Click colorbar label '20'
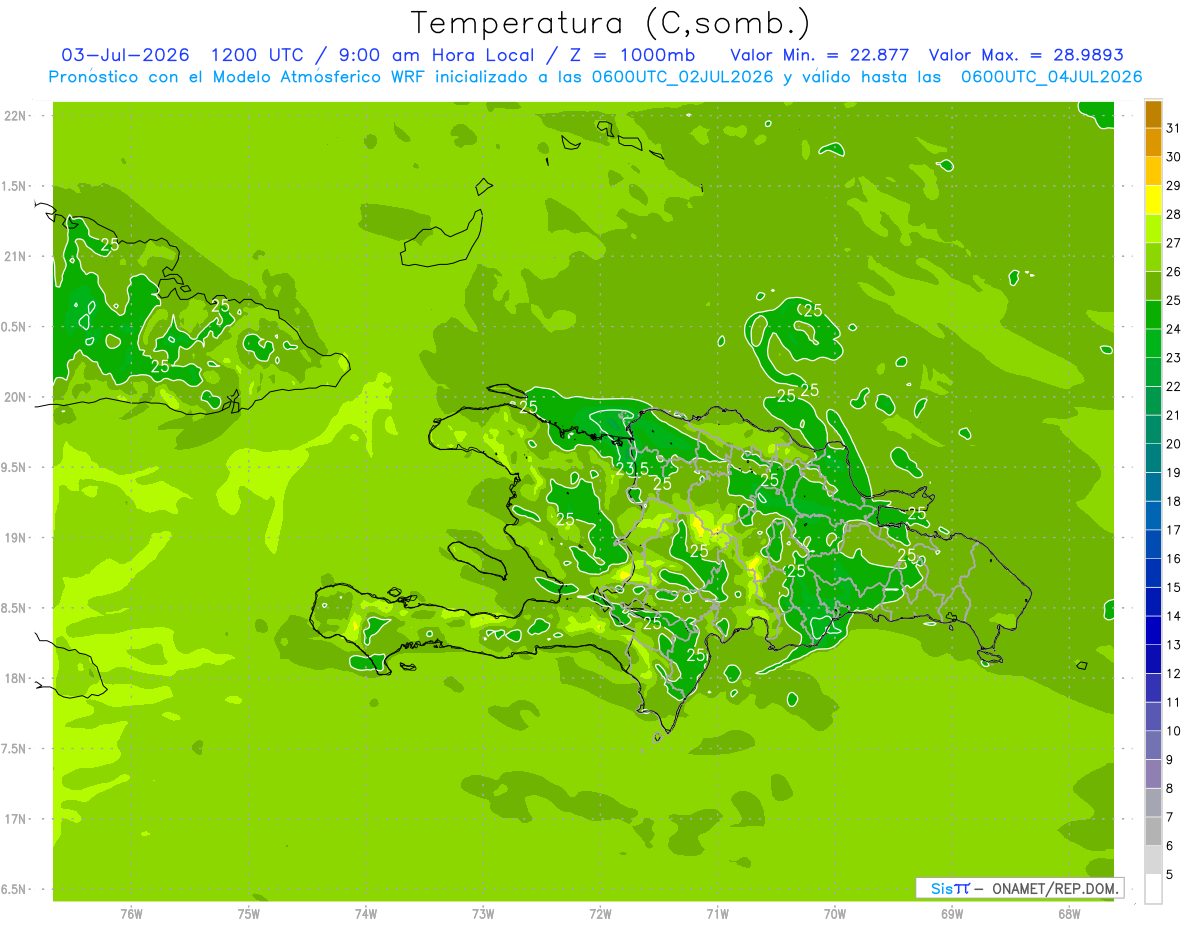 [1174, 444]
